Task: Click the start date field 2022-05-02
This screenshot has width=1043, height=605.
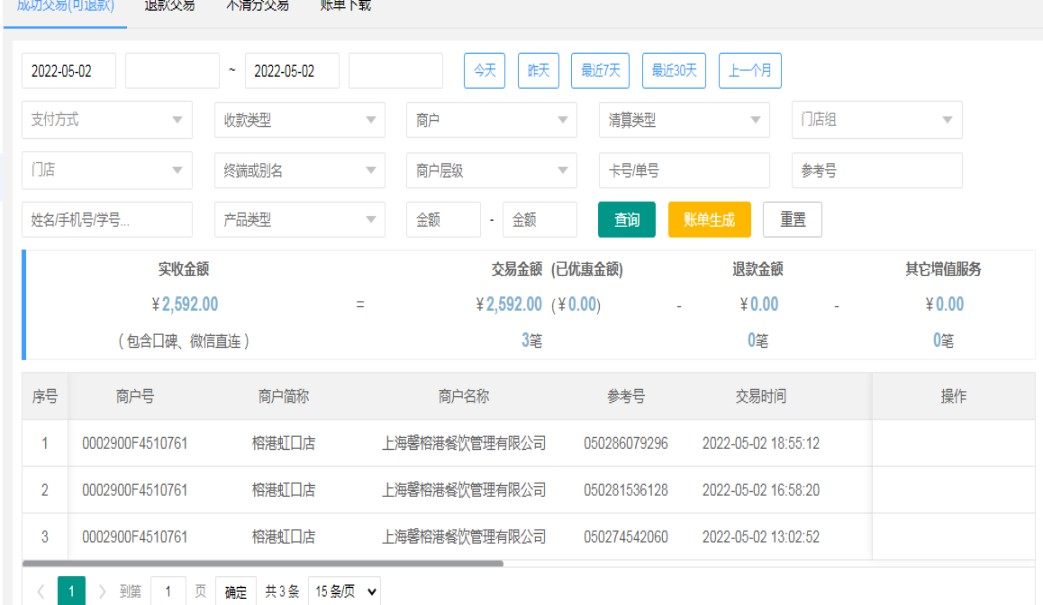Action: (x=68, y=71)
